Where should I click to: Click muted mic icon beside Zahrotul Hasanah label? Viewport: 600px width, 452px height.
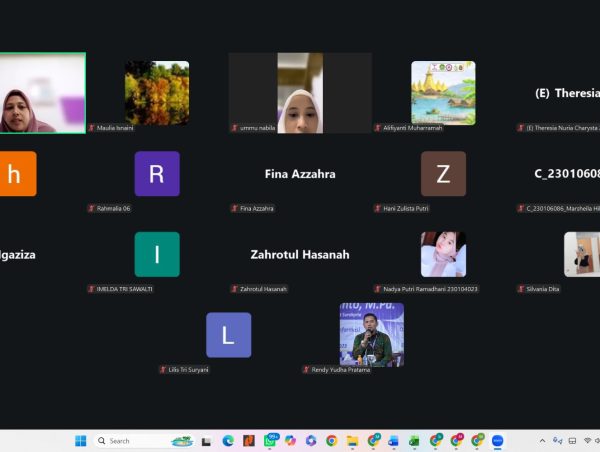[x=235, y=289]
